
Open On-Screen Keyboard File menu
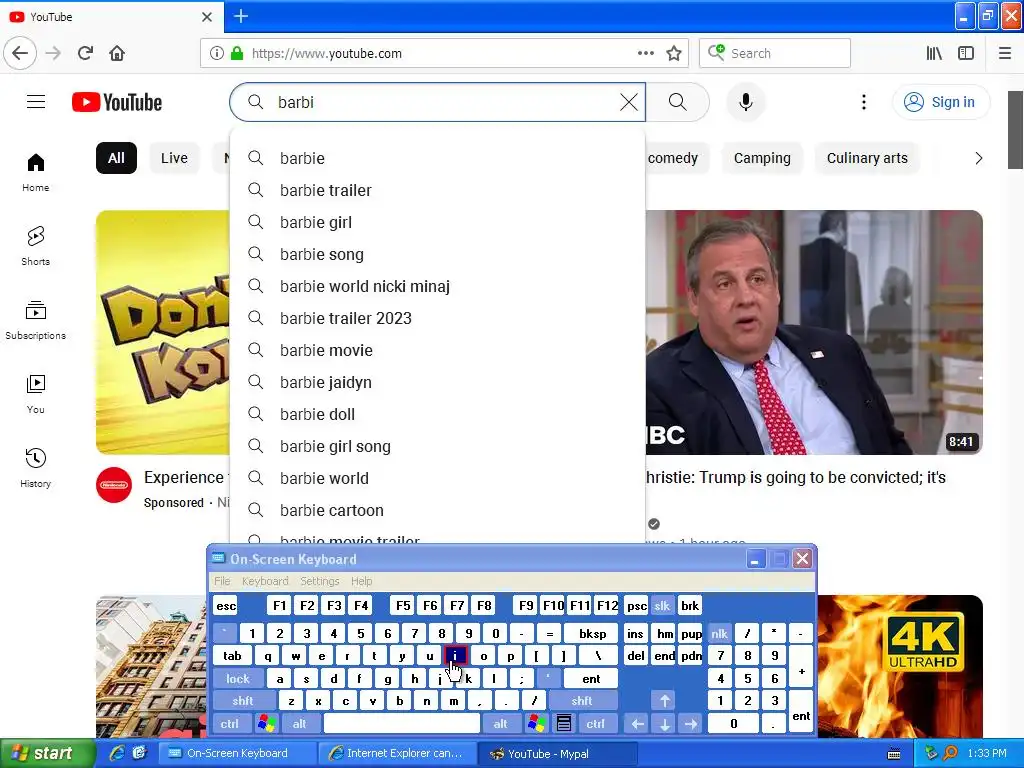pos(222,581)
